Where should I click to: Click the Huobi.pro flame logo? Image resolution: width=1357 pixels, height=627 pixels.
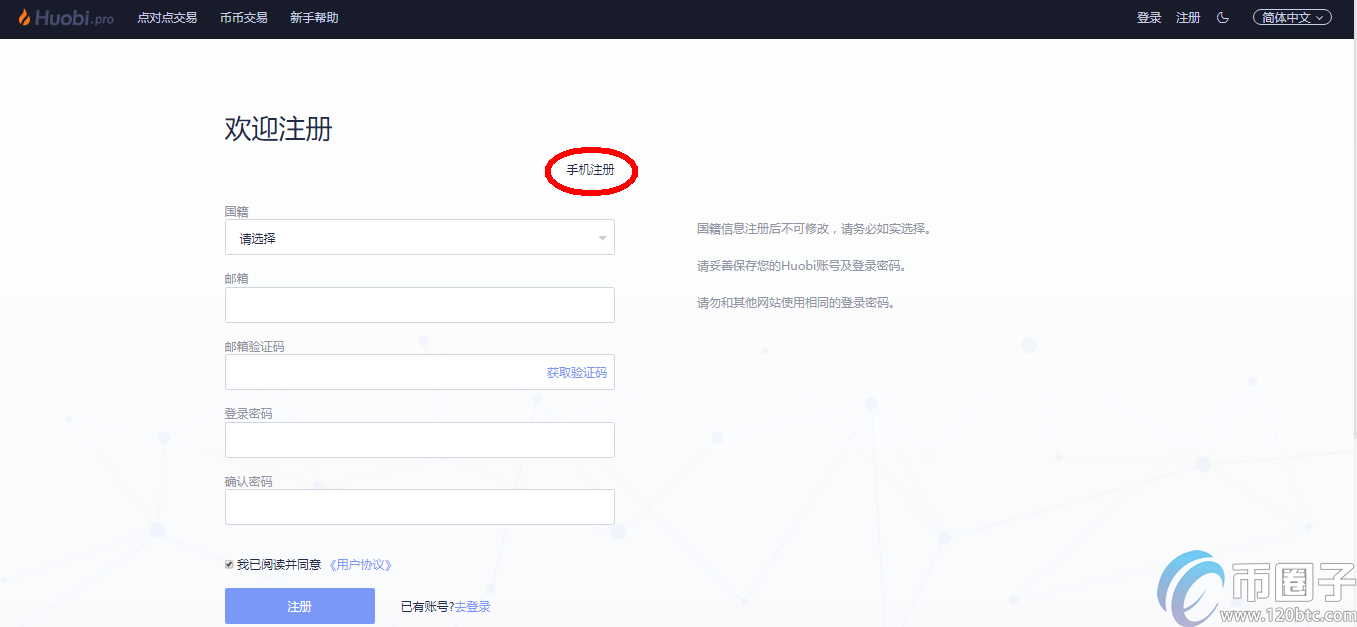pos(25,17)
